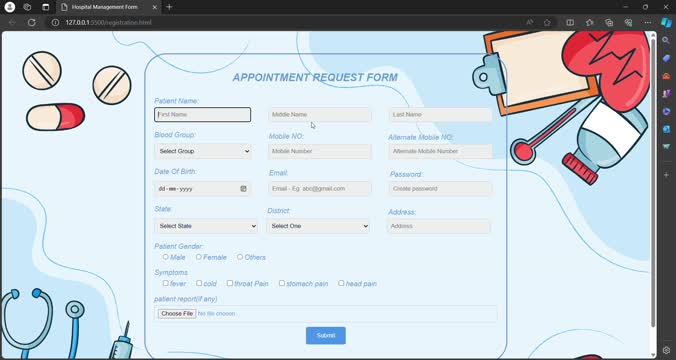This screenshot has width=676, height=360.
Task: Click the 'Patient Gender:' label
Action: pos(178,246)
